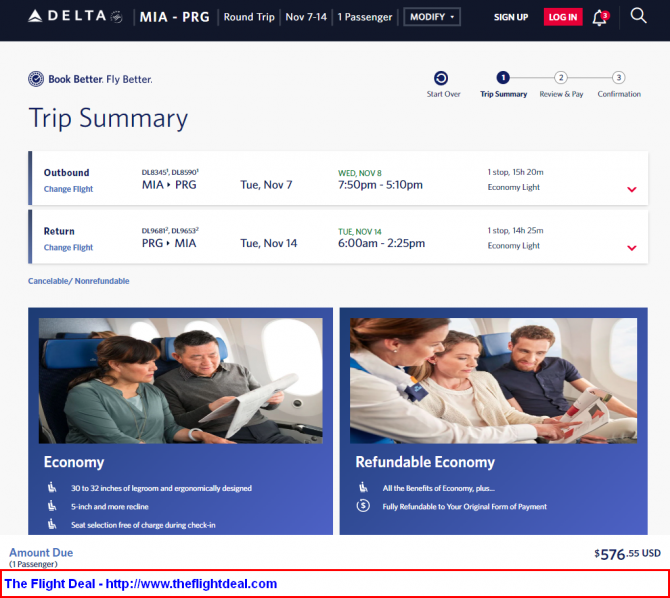Open the search magnifier icon
Screen dimensions: 670x598
click(x=639, y=16)
